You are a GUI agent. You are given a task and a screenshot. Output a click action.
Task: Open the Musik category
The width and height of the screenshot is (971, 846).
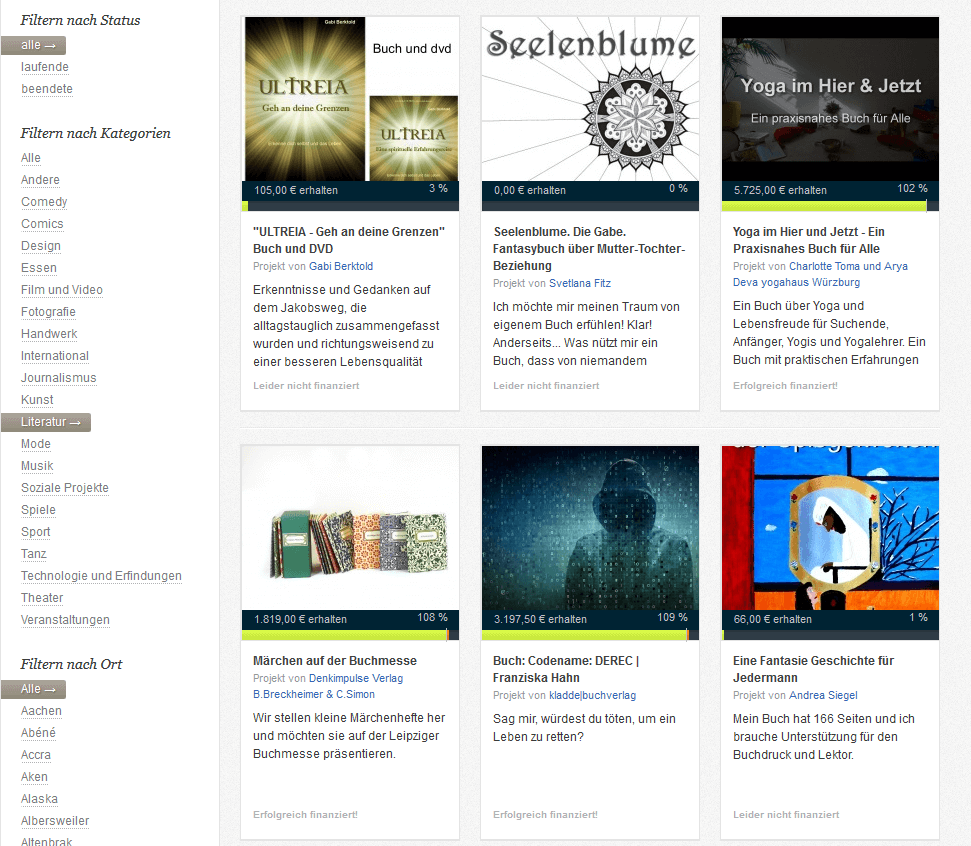click(x=37, y=466)
